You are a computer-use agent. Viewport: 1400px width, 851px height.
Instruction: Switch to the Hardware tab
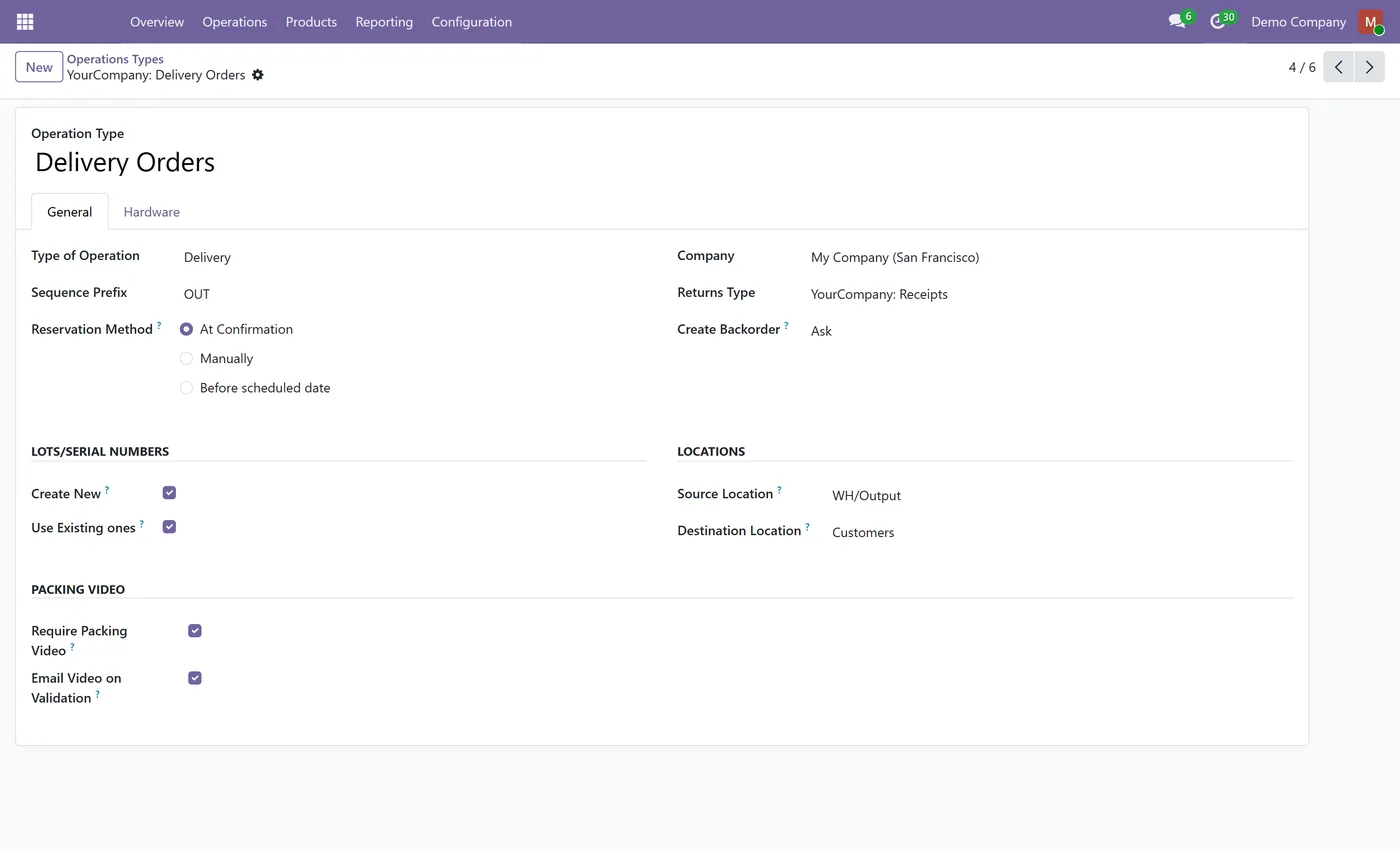pyautogui.click(x=152, y=212)
